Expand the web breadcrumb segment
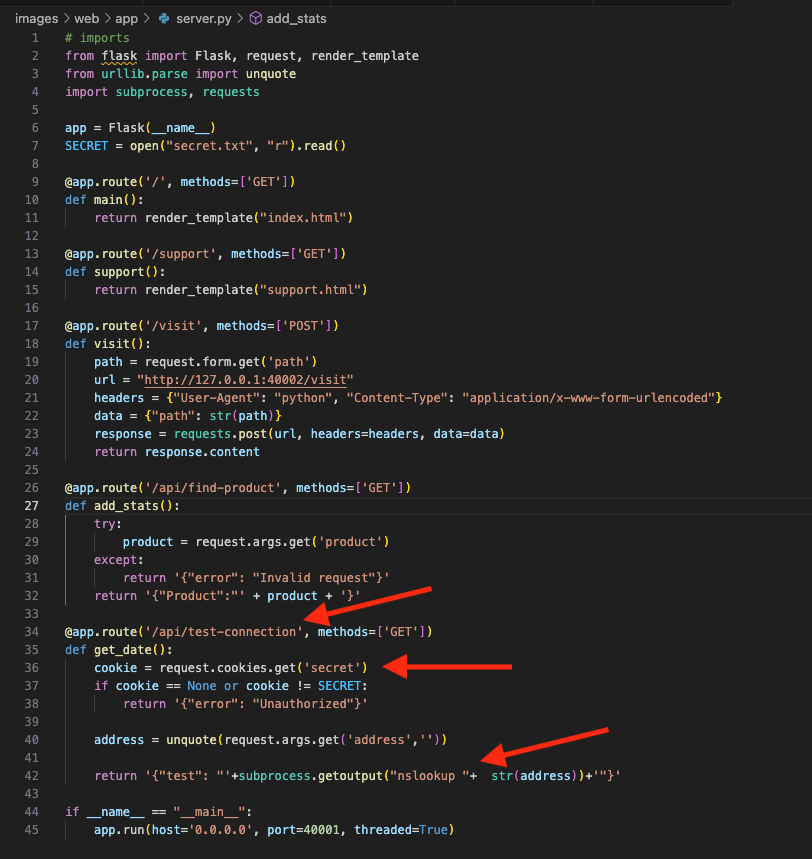812x859 pixels. coord(86,18)
